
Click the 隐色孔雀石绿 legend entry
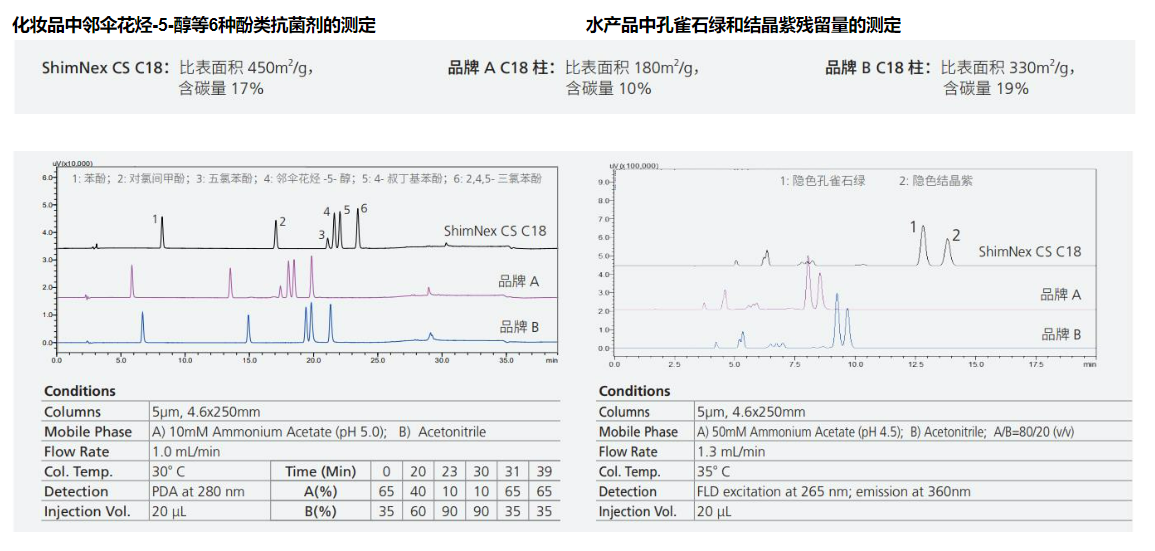(822, 181)
